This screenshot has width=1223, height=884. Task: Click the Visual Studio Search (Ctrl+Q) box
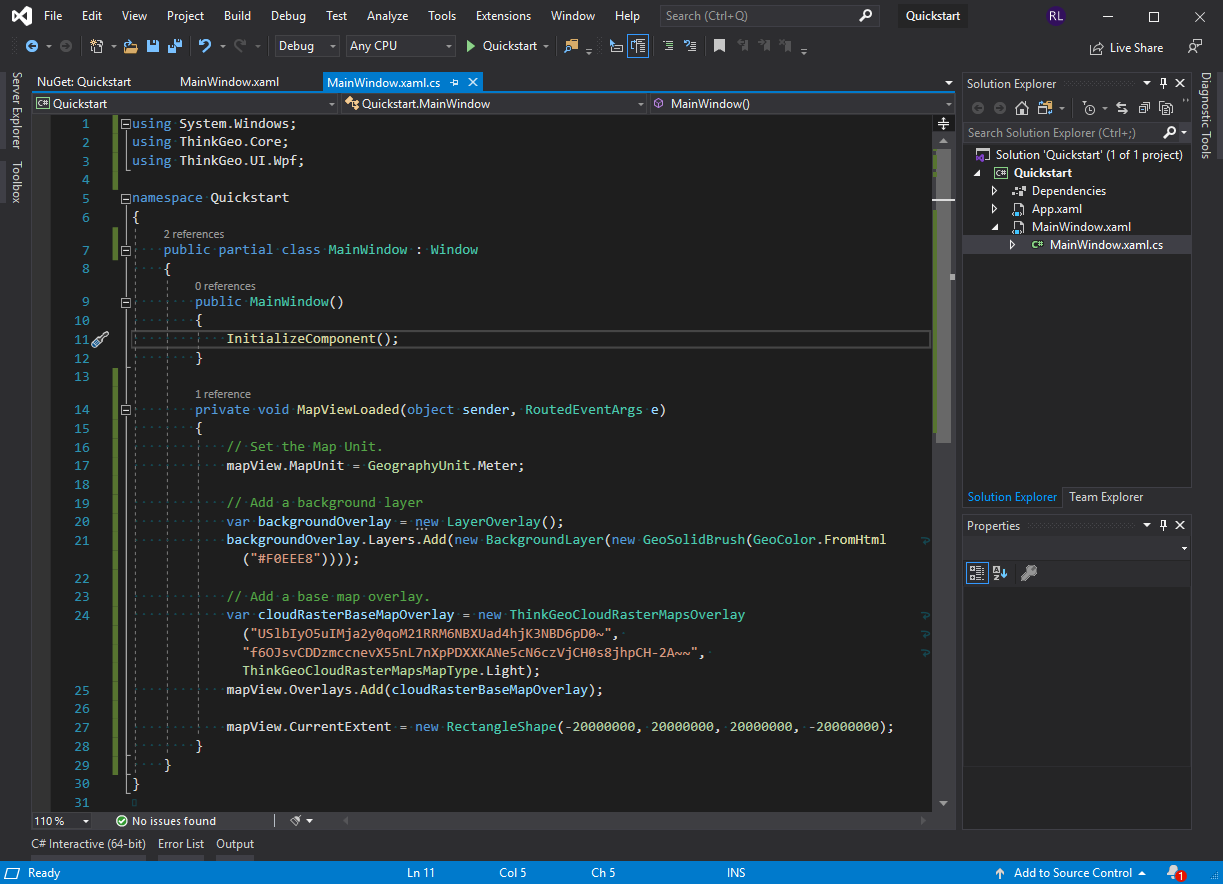point(769,16)
